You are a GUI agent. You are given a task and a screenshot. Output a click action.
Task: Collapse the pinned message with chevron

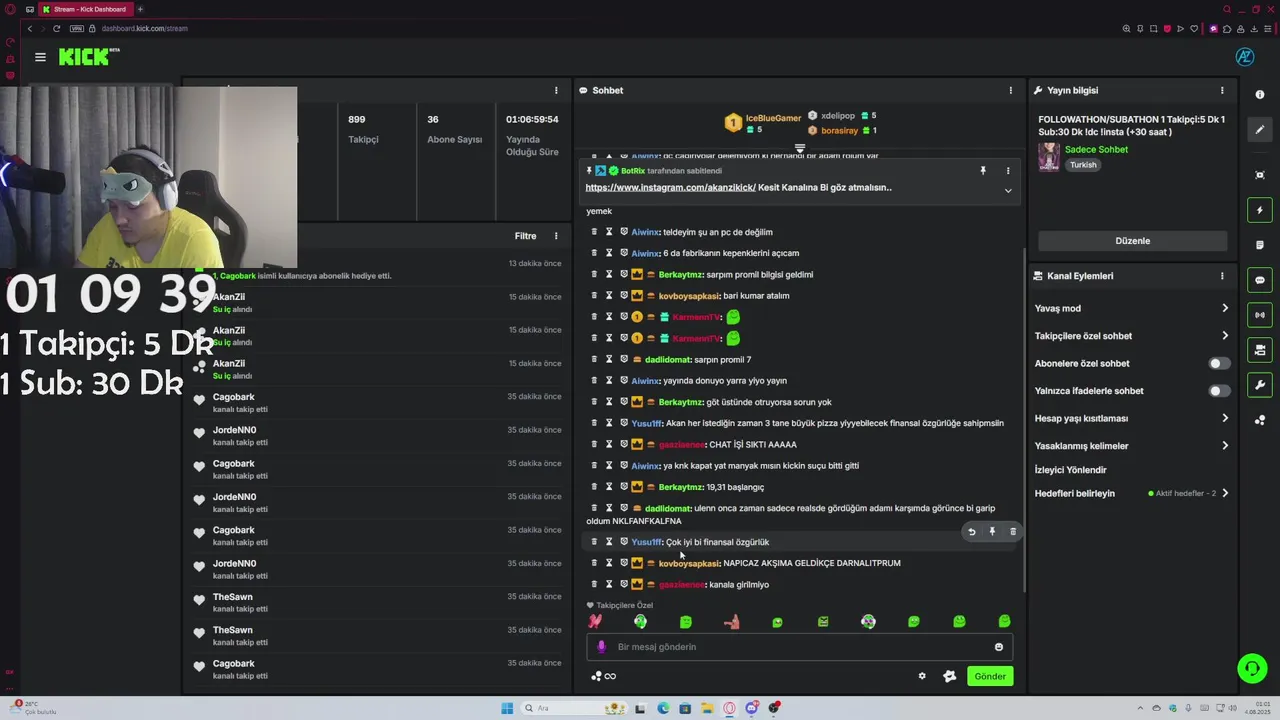[1008, 190]
